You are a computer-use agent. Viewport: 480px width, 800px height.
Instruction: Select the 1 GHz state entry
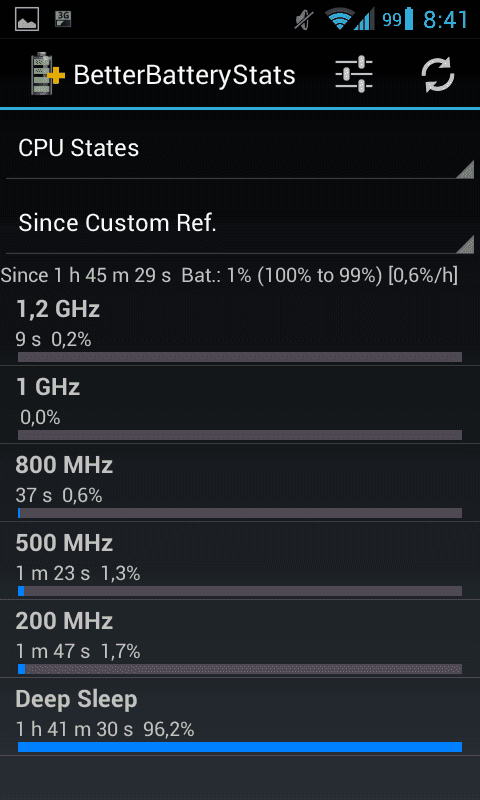(240, 405)
